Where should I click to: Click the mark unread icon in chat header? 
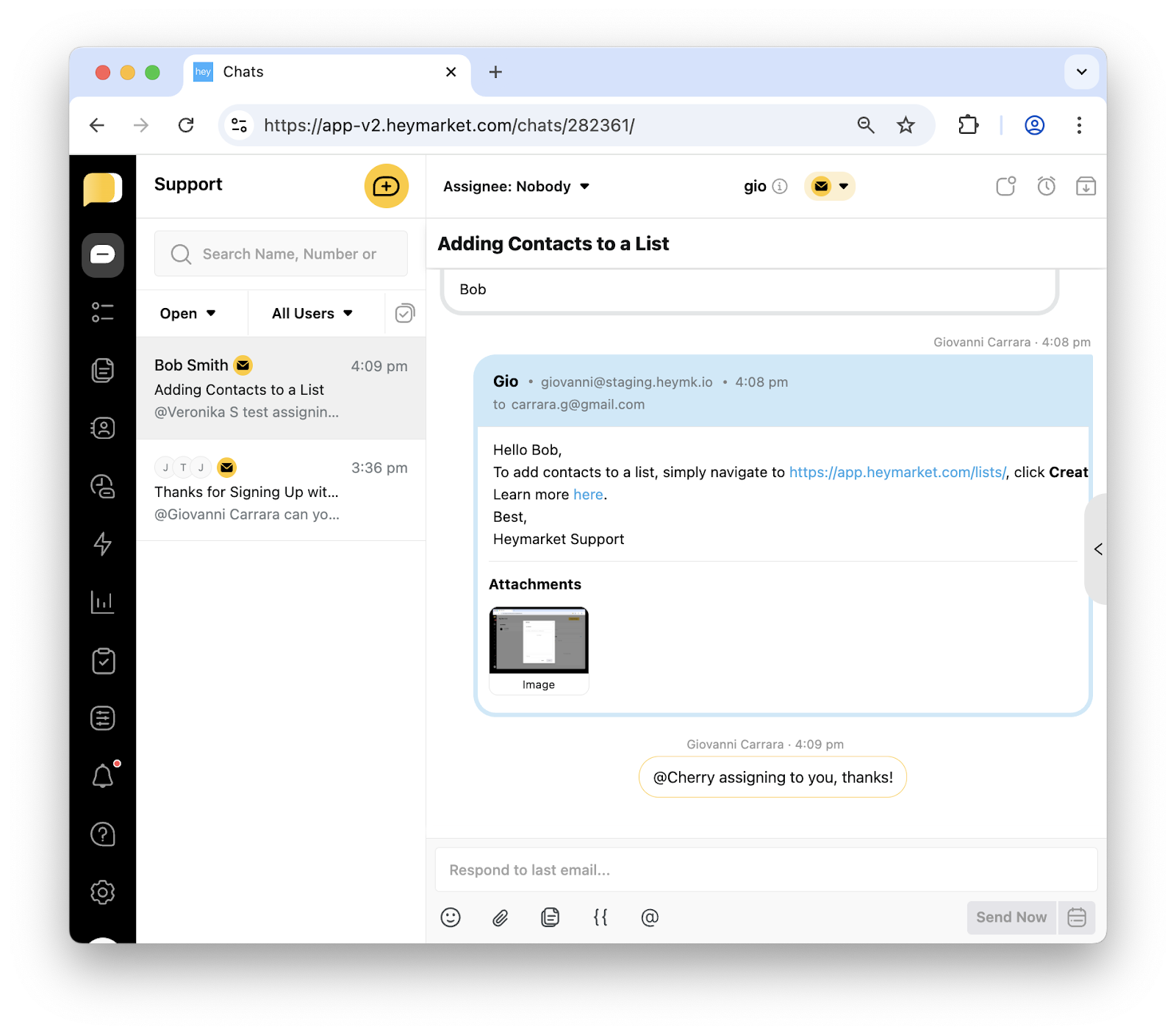pos(1005,186)
